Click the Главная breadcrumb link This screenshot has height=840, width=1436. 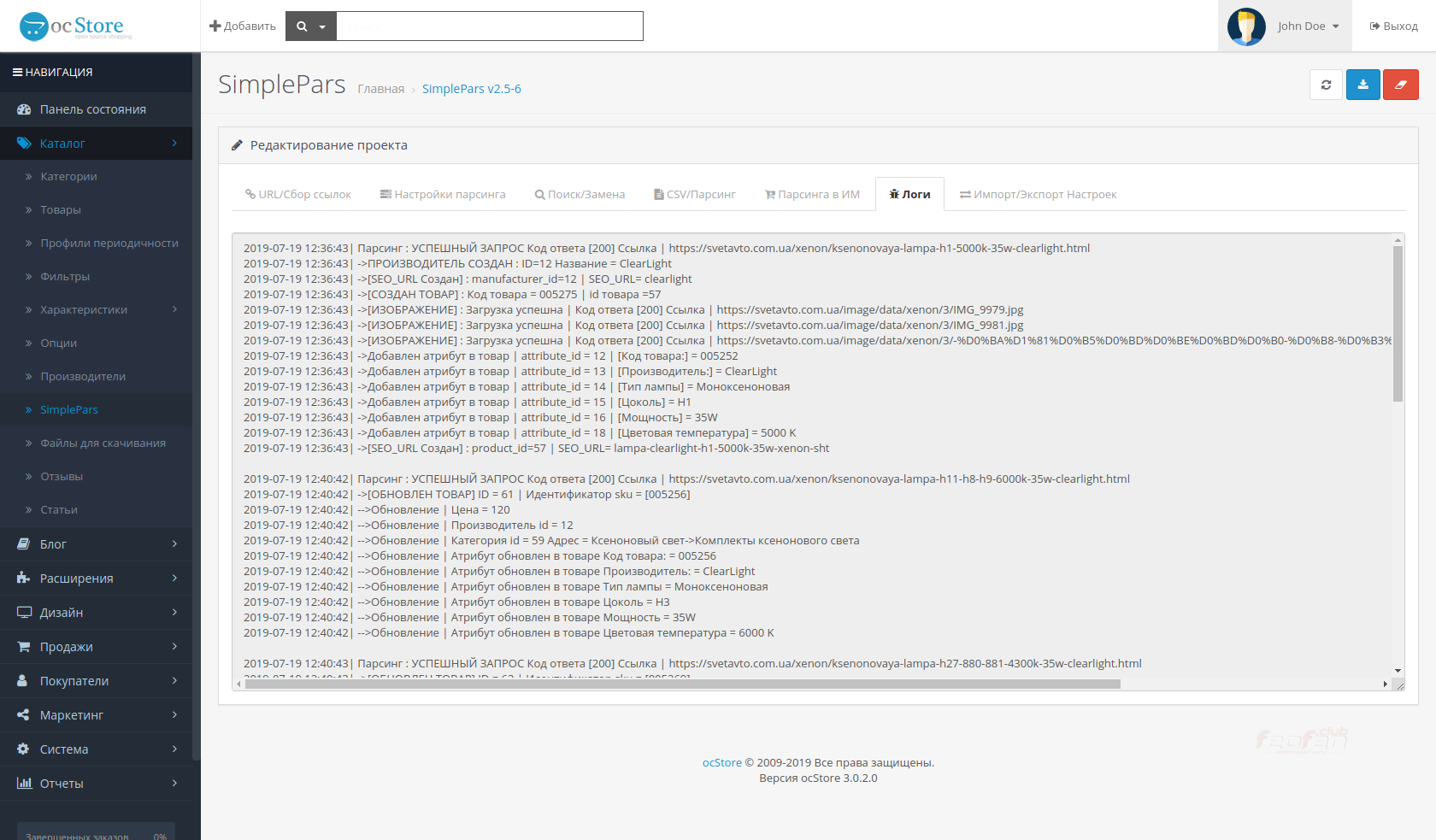tap(381, 89)
